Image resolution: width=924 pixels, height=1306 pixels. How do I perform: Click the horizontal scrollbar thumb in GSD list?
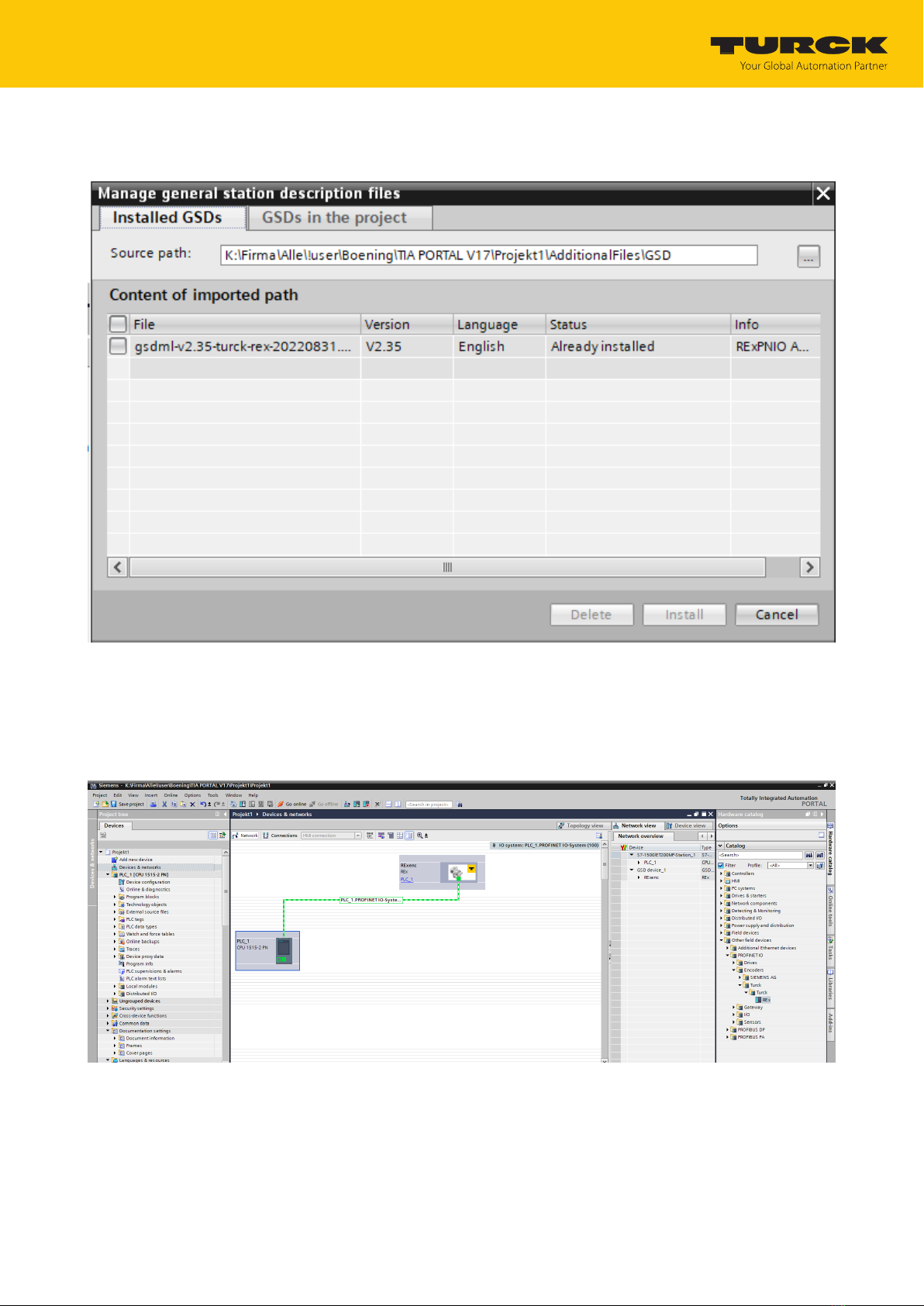pyautogui.click(x=448, y=567)
